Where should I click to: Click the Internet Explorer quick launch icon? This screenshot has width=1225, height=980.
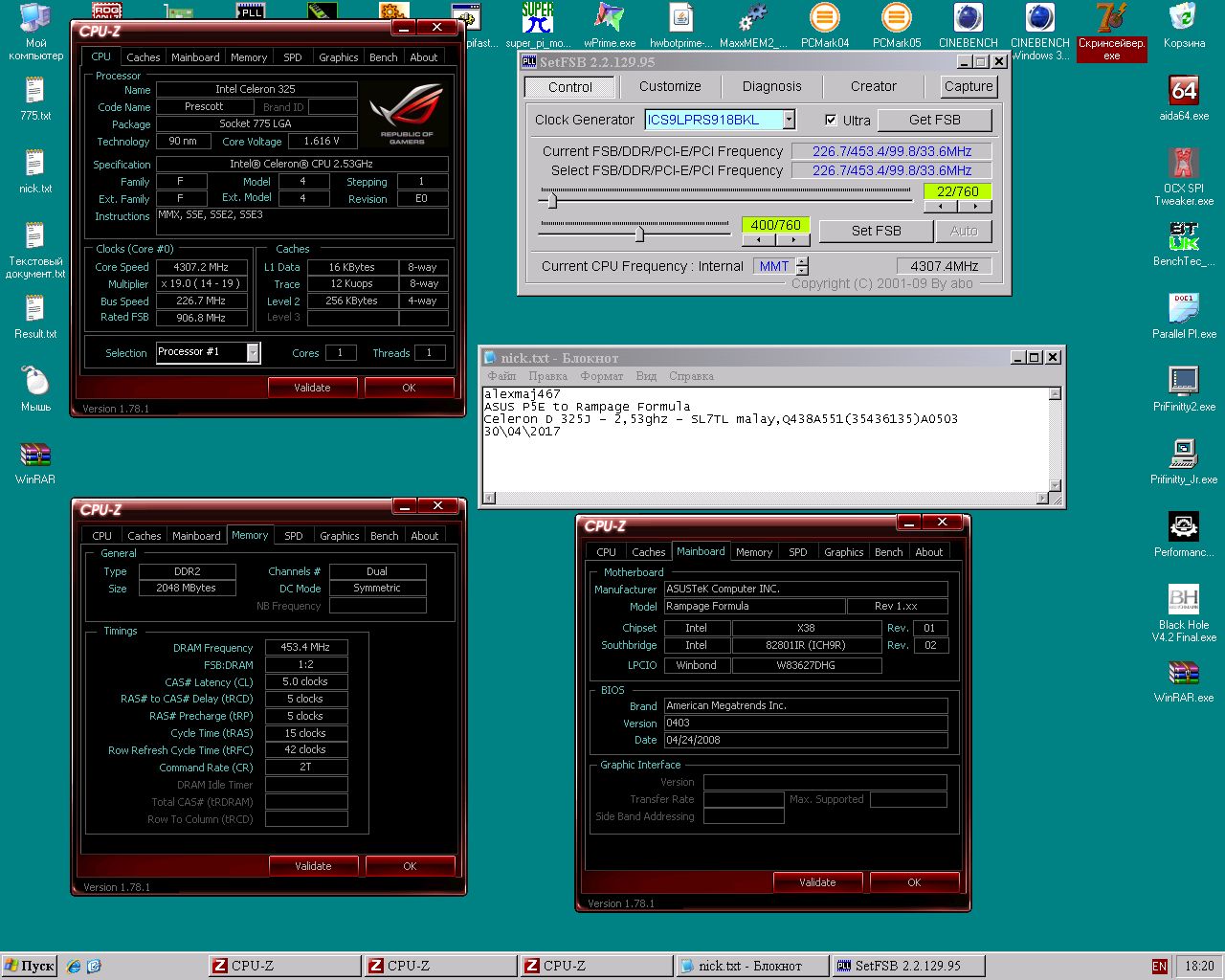[x=74, y=967]
